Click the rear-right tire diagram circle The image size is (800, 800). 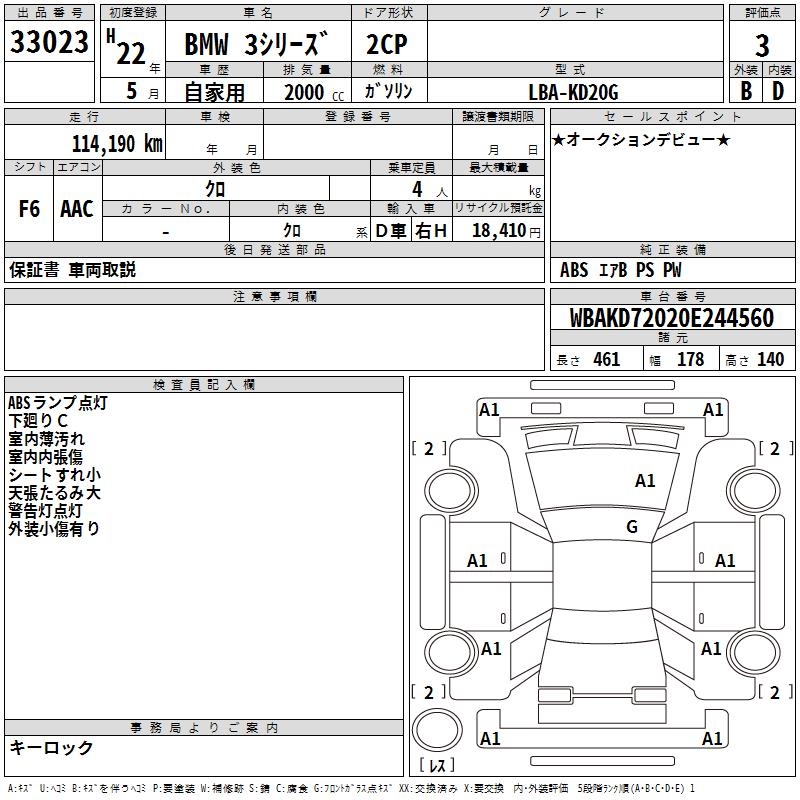point(754,652)
